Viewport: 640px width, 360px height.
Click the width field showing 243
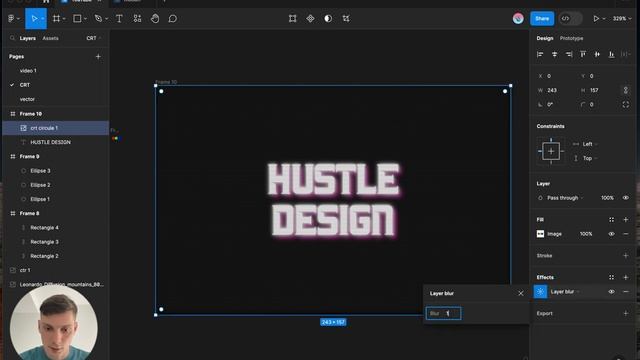click(x=555, y=90)
